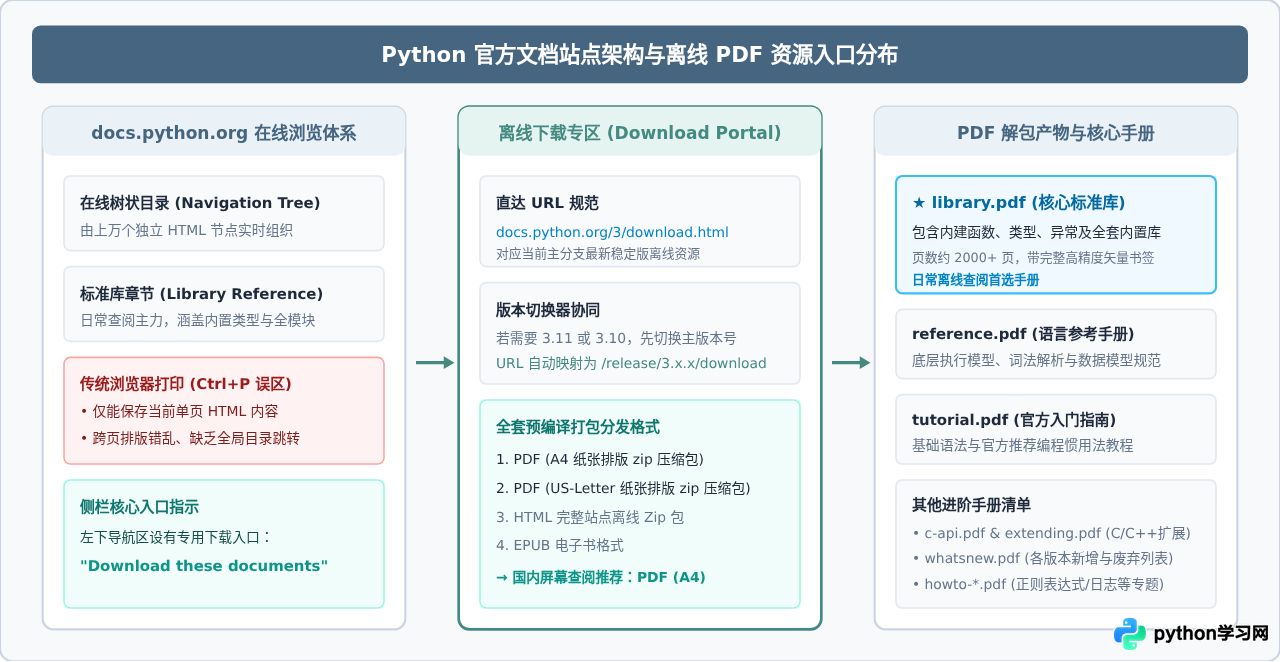
Task: Click the 日常离线查阅首选手册 highlight text
Action: click(975, 280)
